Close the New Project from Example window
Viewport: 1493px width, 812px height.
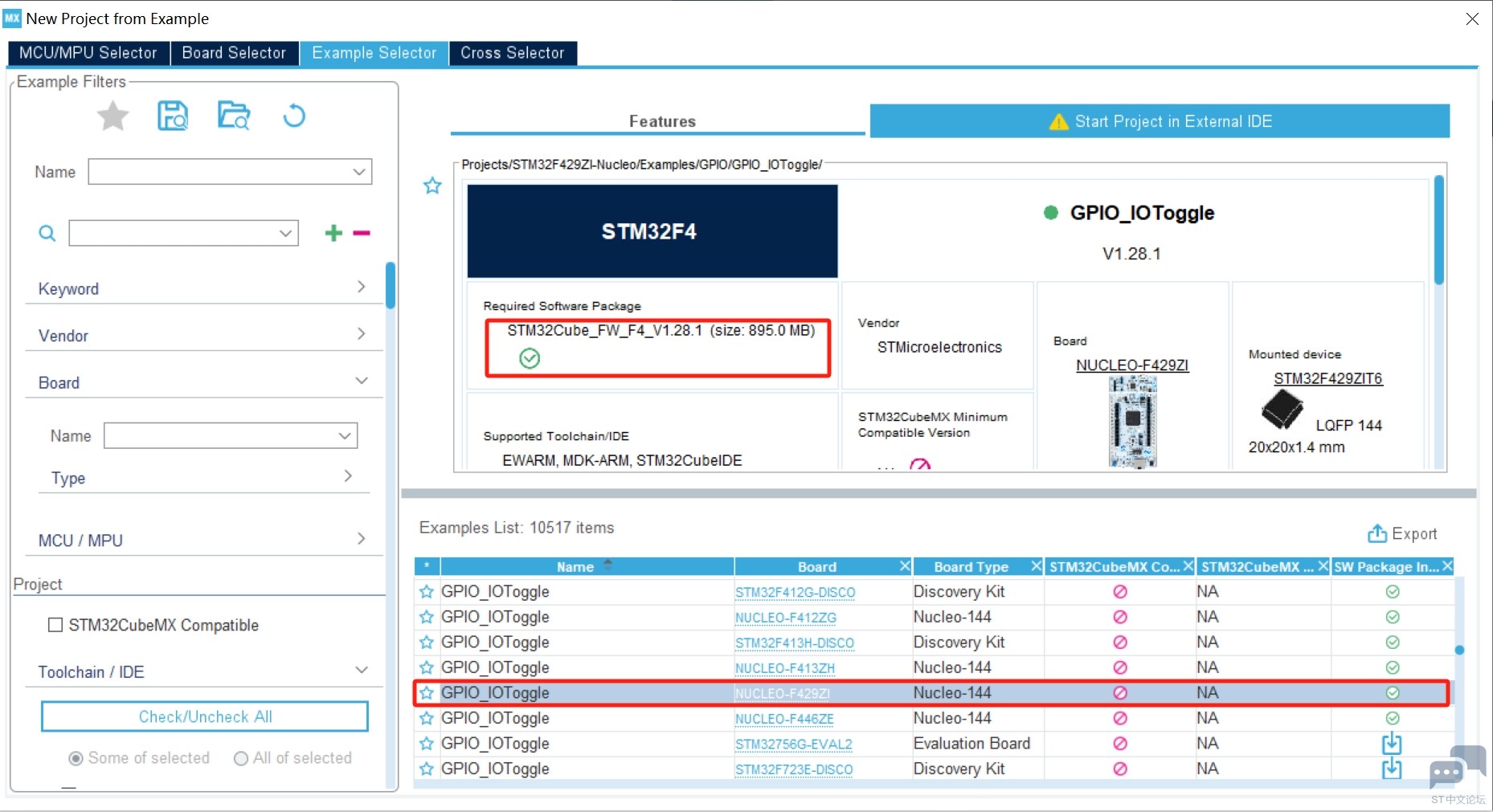click(x=1472, y=18)
